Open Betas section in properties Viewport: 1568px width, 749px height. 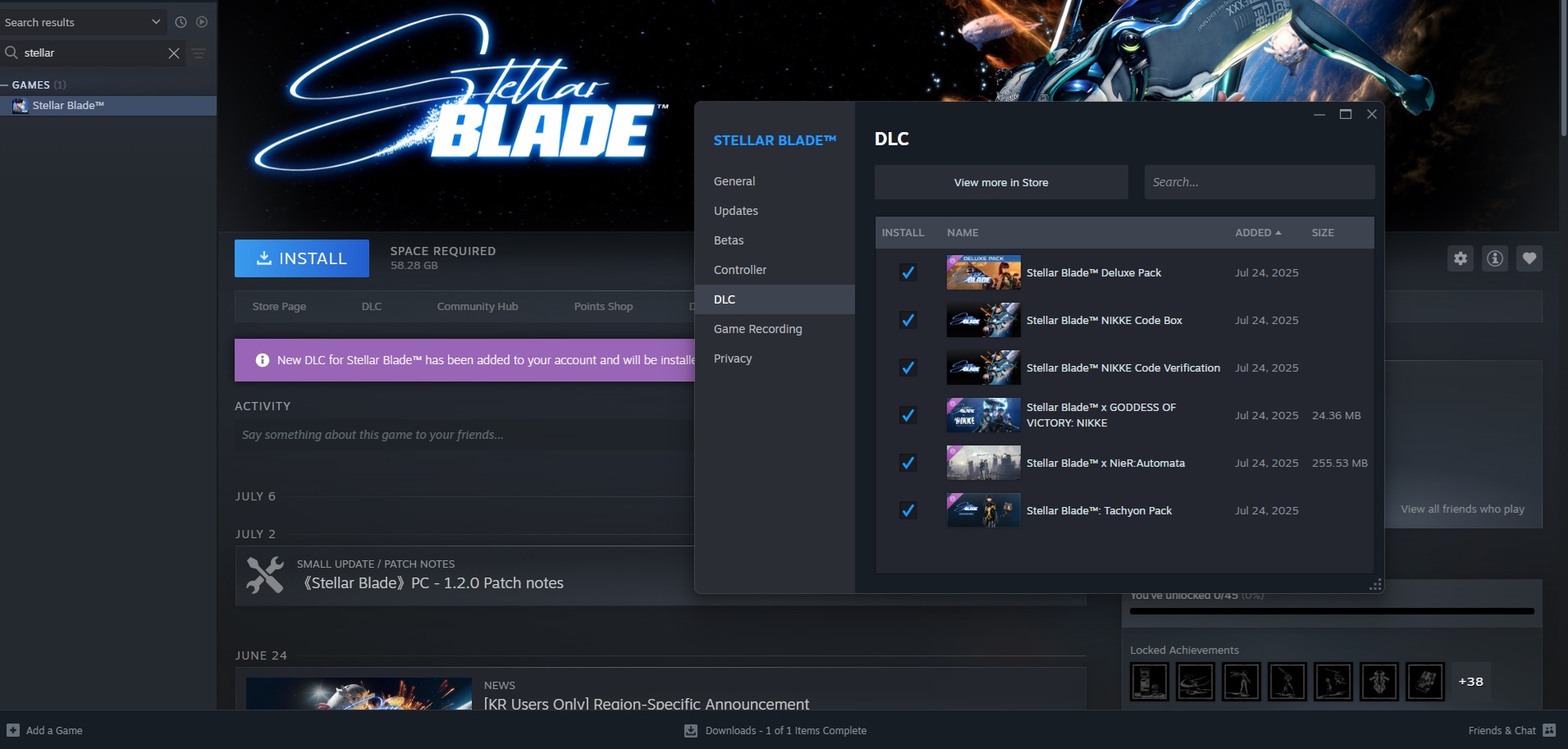pyautogui.click(x=775, y=240)
